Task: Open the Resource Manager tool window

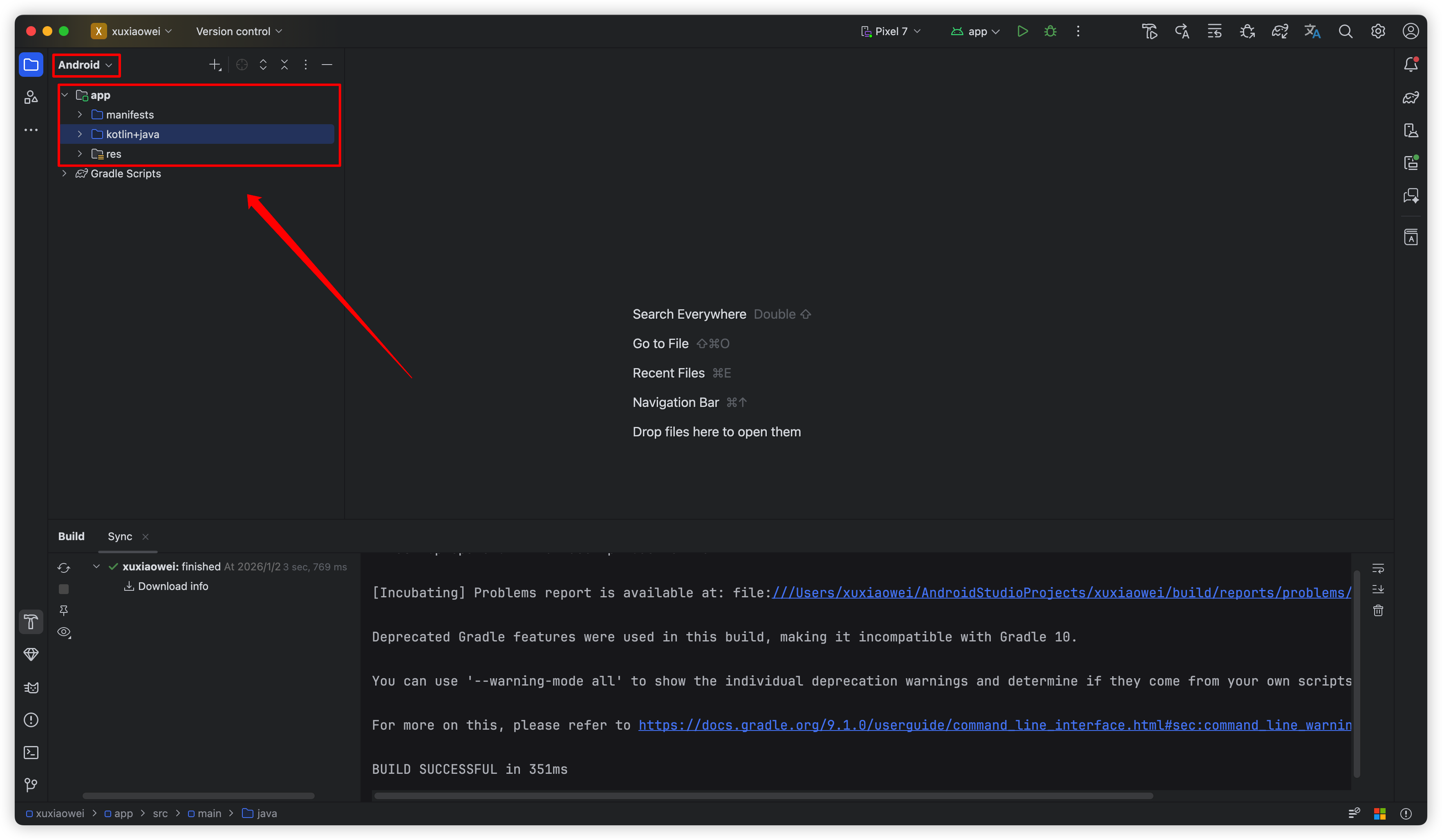Action: (31, 97)
